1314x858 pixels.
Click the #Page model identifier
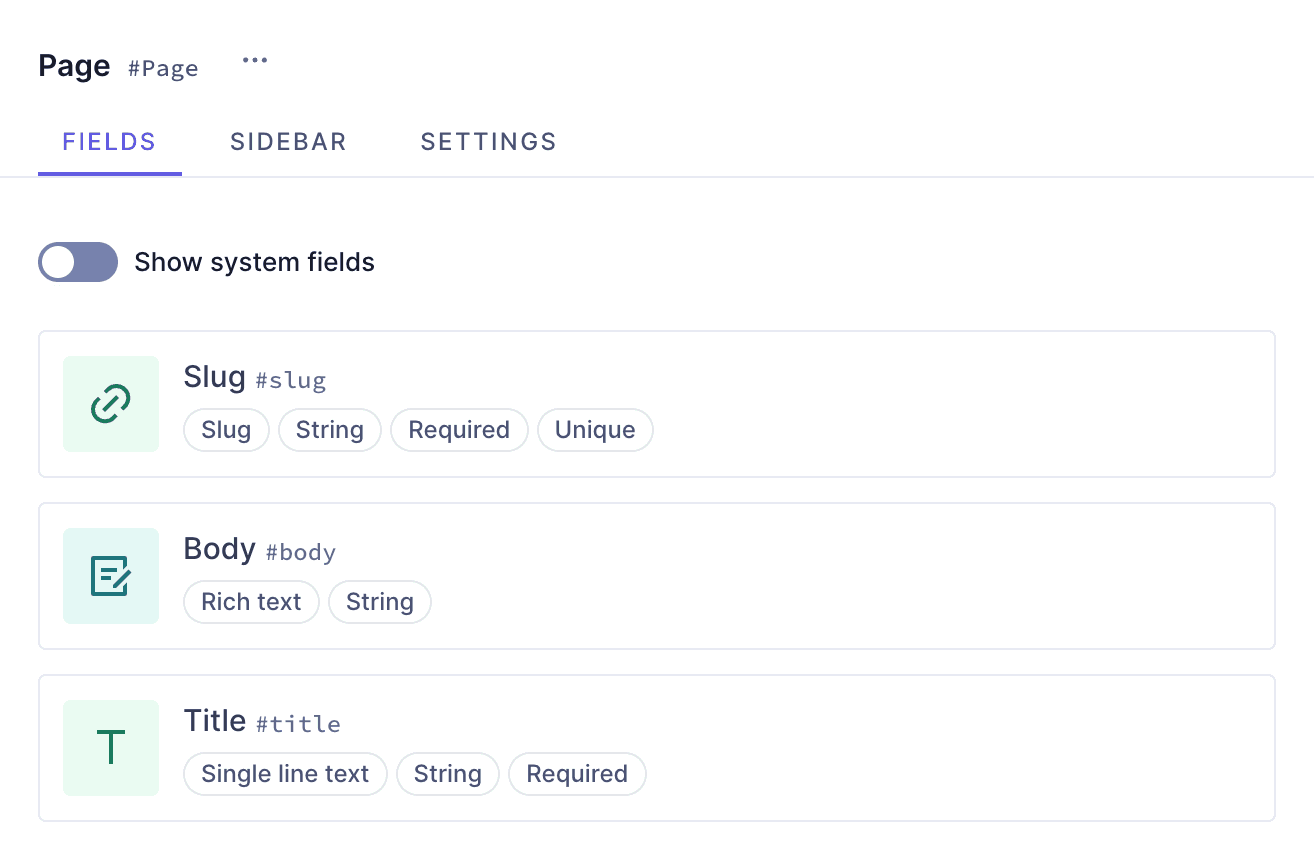coord(163,69)
